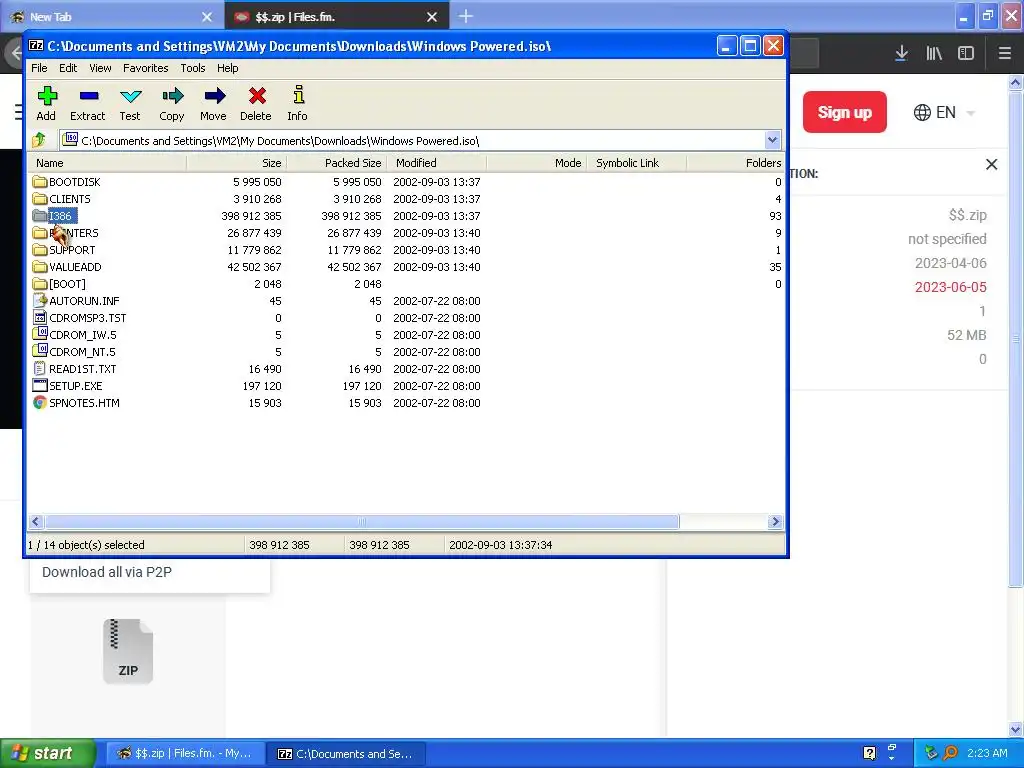1024x768 pixels.
Task: Switch to $$.zip Files.fm taskbar window
Action: [x=186, y=753]
